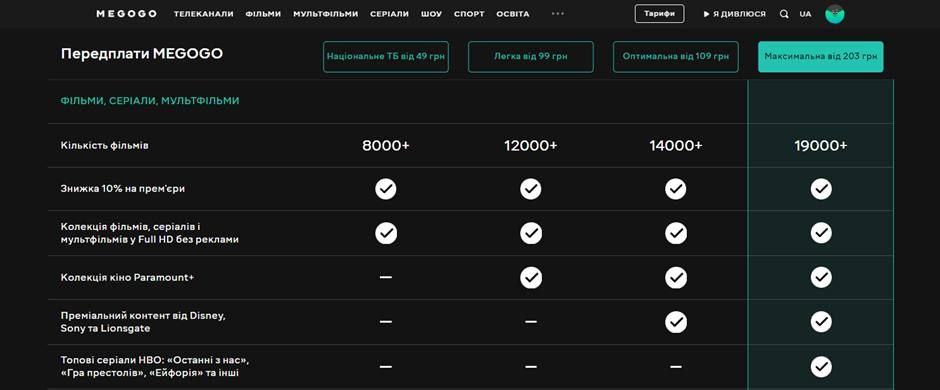Open Я дивлюся list
Image resolution: width=940 pixels, height=390 pixels.
pos(735,14)
